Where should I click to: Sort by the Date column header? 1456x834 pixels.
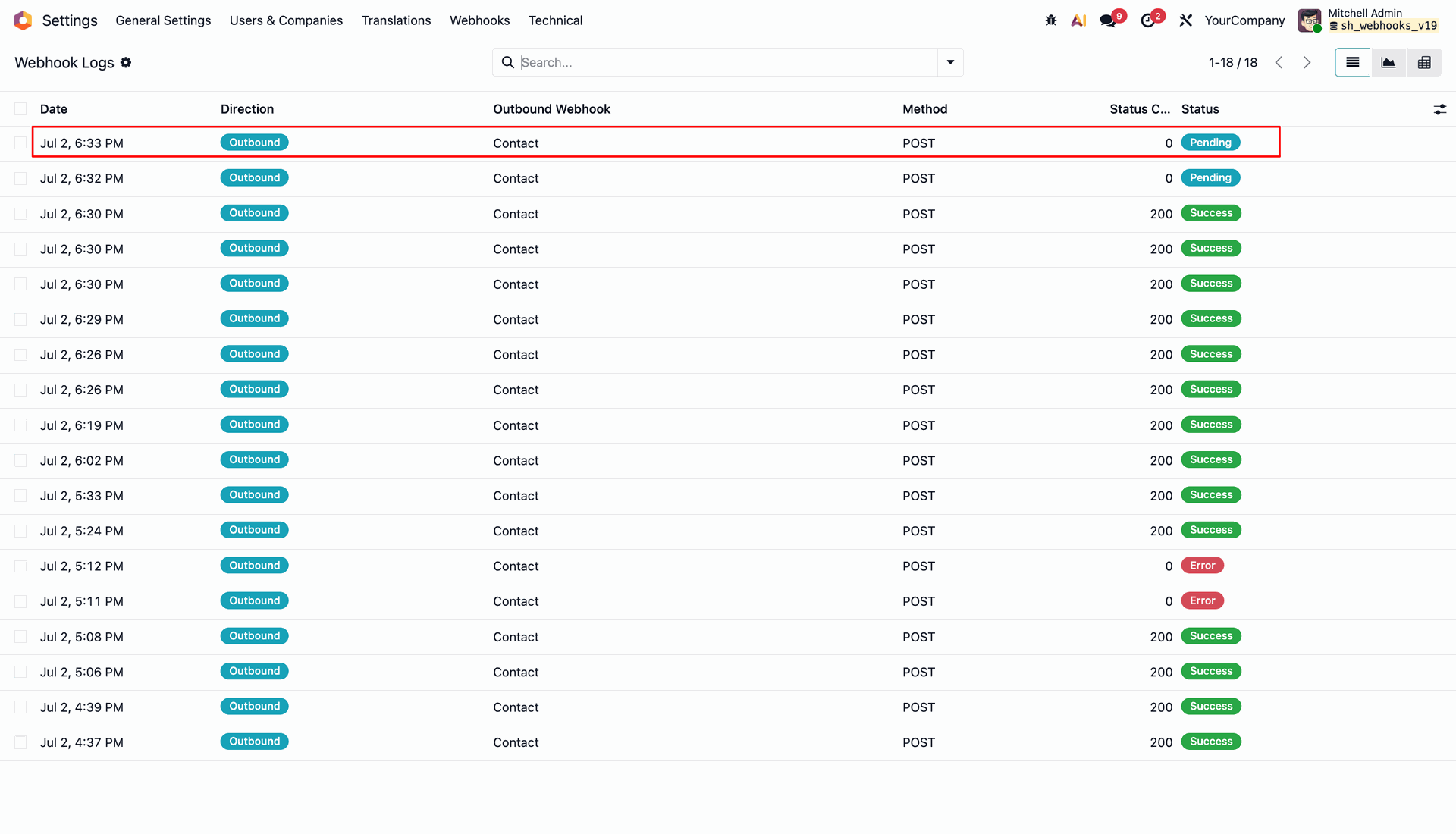pos(54,109)
